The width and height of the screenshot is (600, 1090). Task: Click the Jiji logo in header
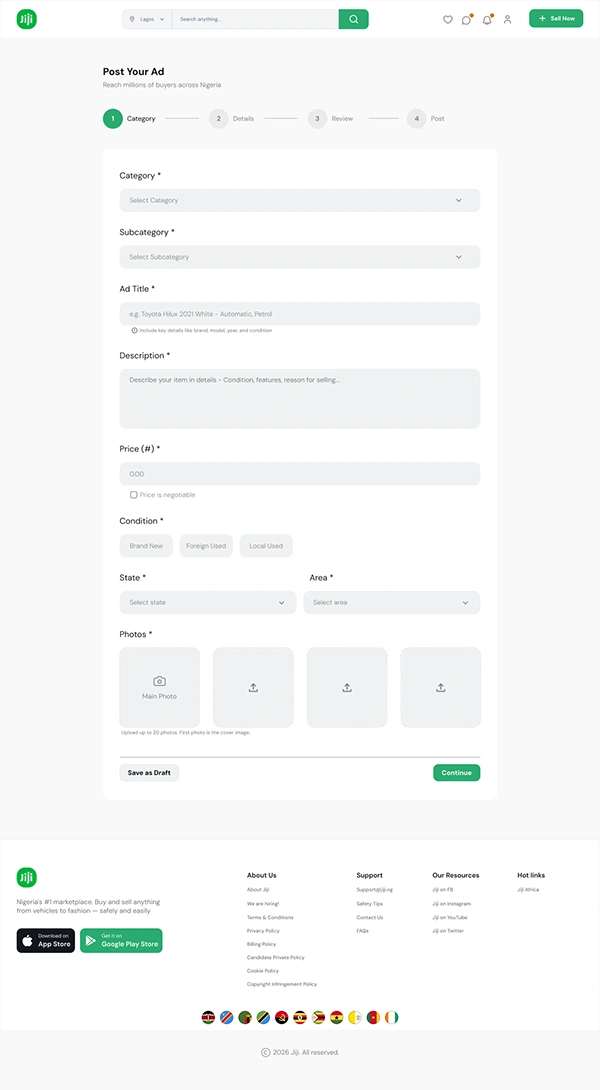click(27, 19)
